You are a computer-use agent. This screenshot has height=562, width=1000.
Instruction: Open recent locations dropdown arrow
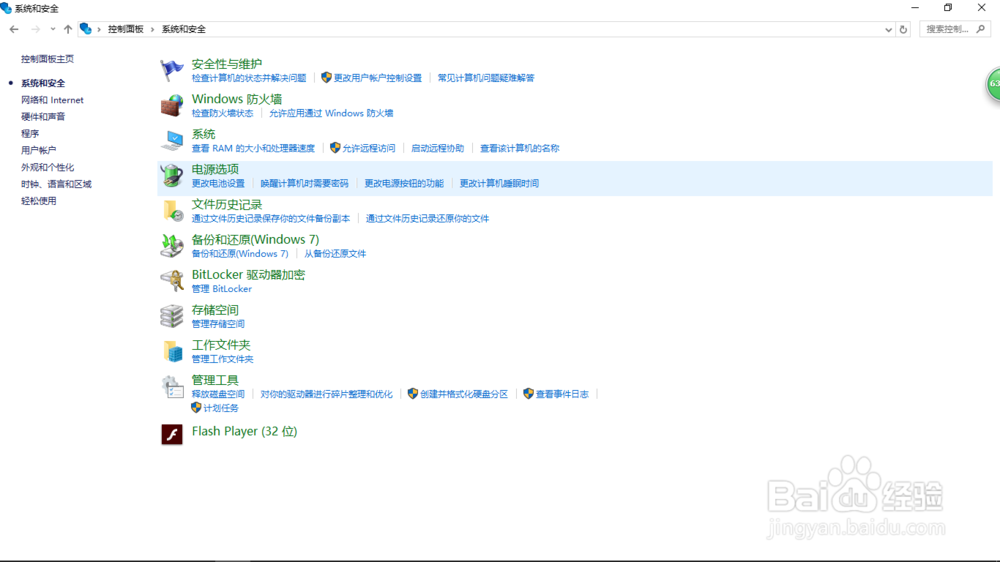(52, 29)
